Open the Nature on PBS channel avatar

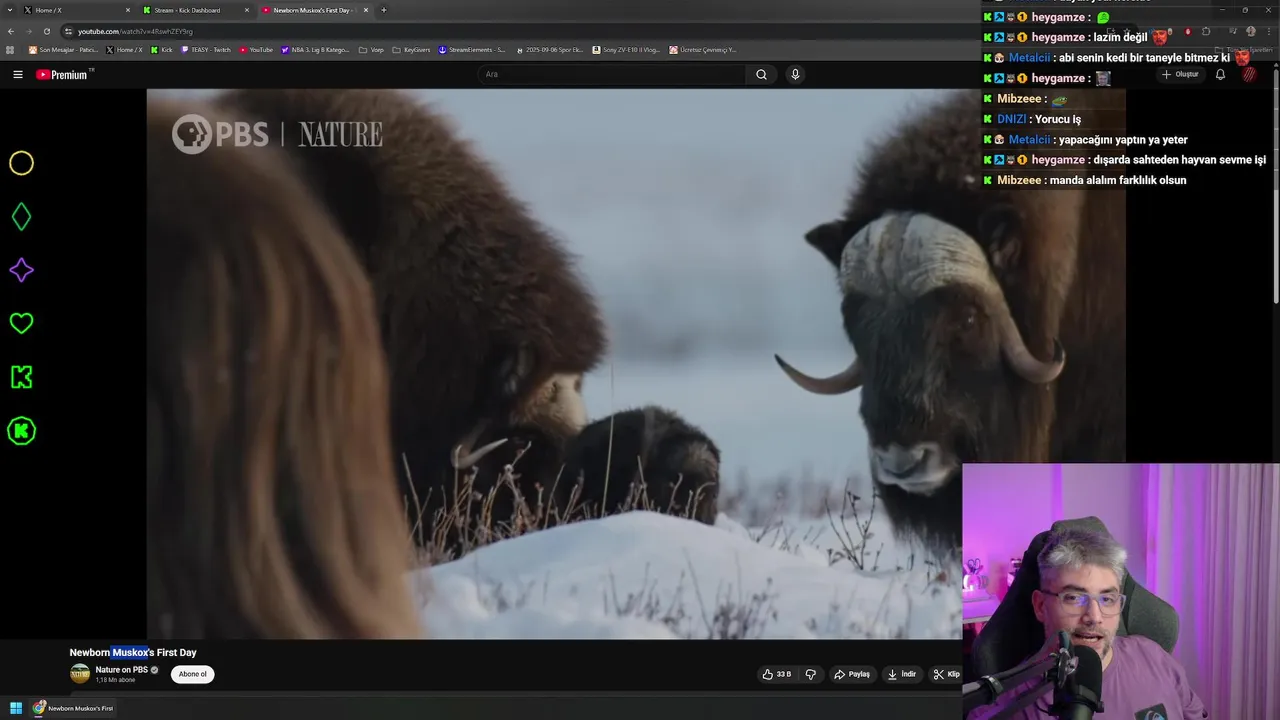80,673
